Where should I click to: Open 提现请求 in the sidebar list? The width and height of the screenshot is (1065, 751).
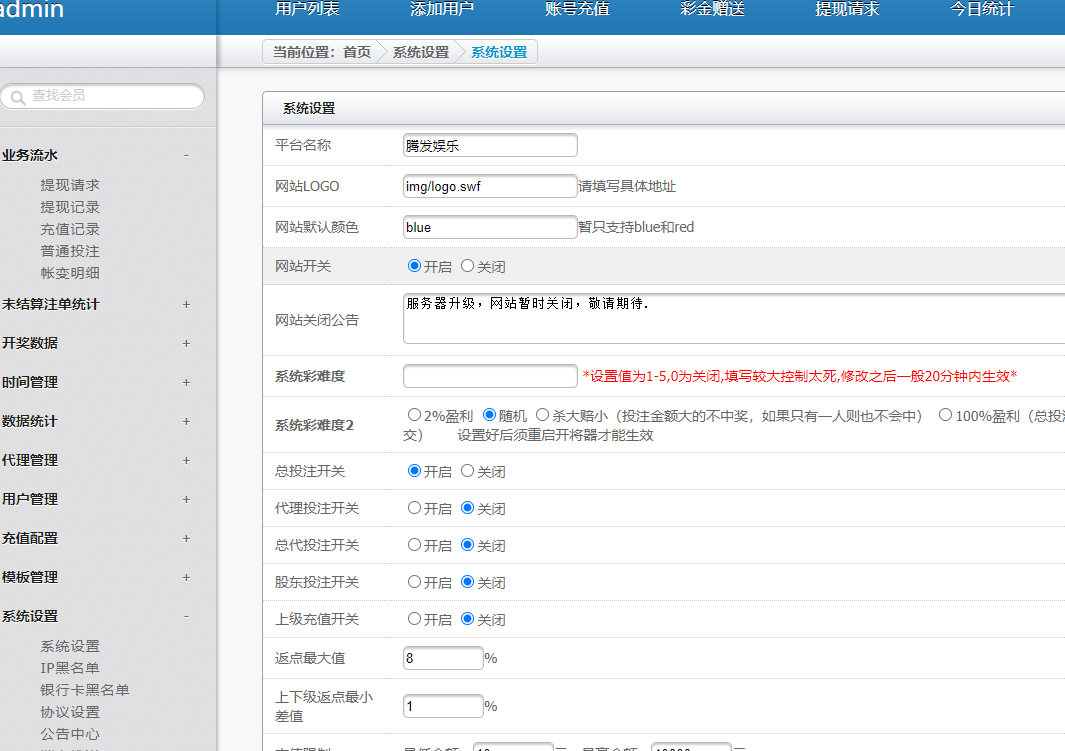(x=70, y=185)
